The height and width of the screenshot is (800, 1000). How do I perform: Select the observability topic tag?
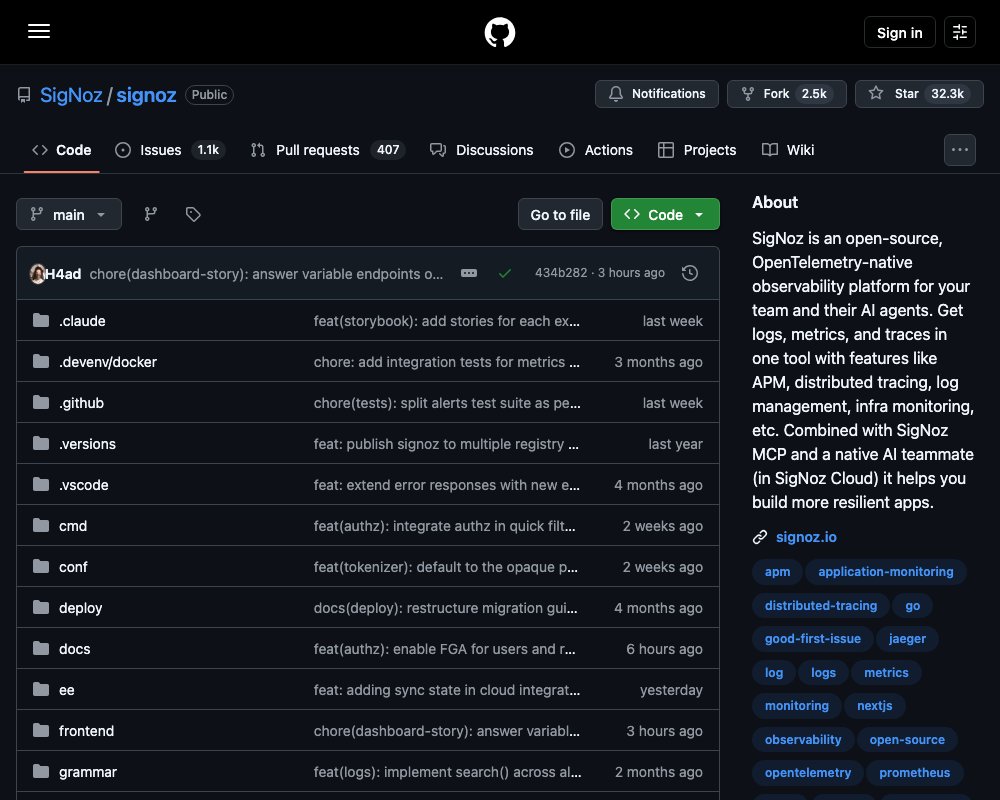(x=802, y=739)
